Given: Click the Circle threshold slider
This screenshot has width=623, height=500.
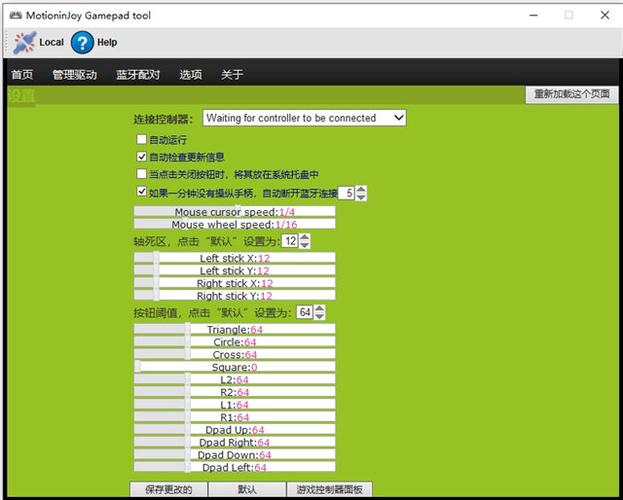Looking at the screenshot, I should tap(234, 342).
